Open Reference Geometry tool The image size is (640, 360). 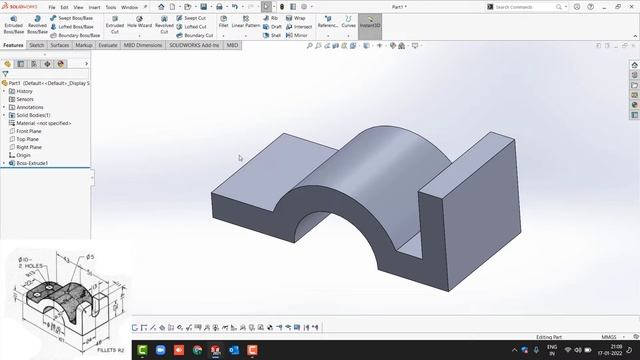328,22
